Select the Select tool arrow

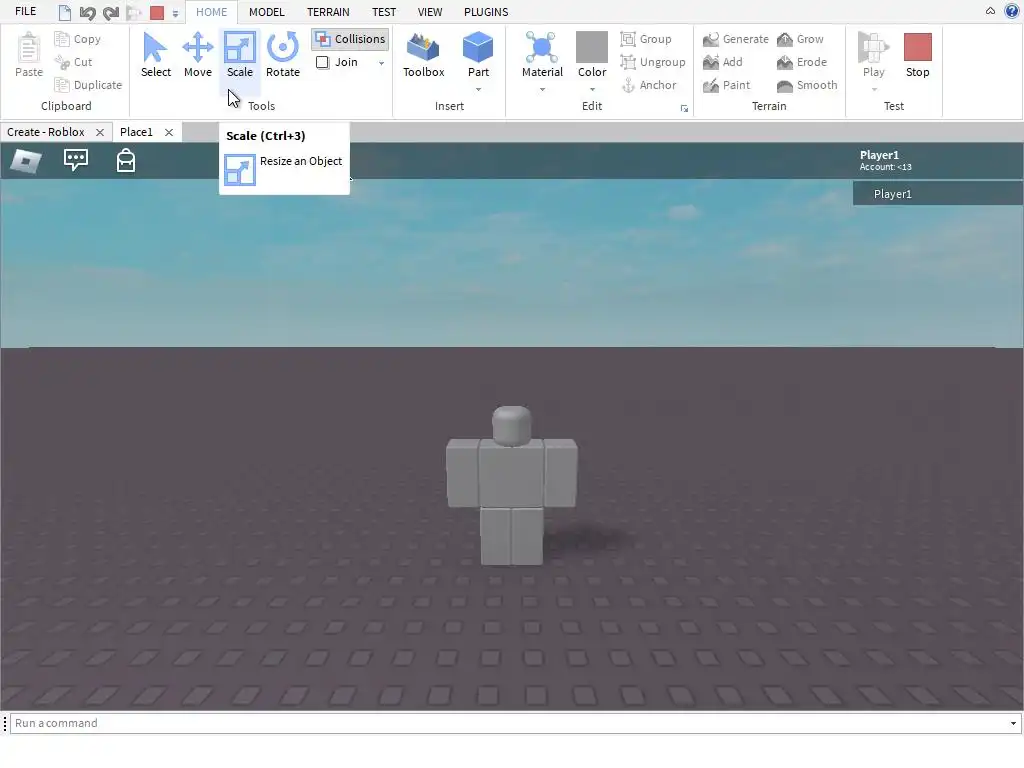pos(155,56)
